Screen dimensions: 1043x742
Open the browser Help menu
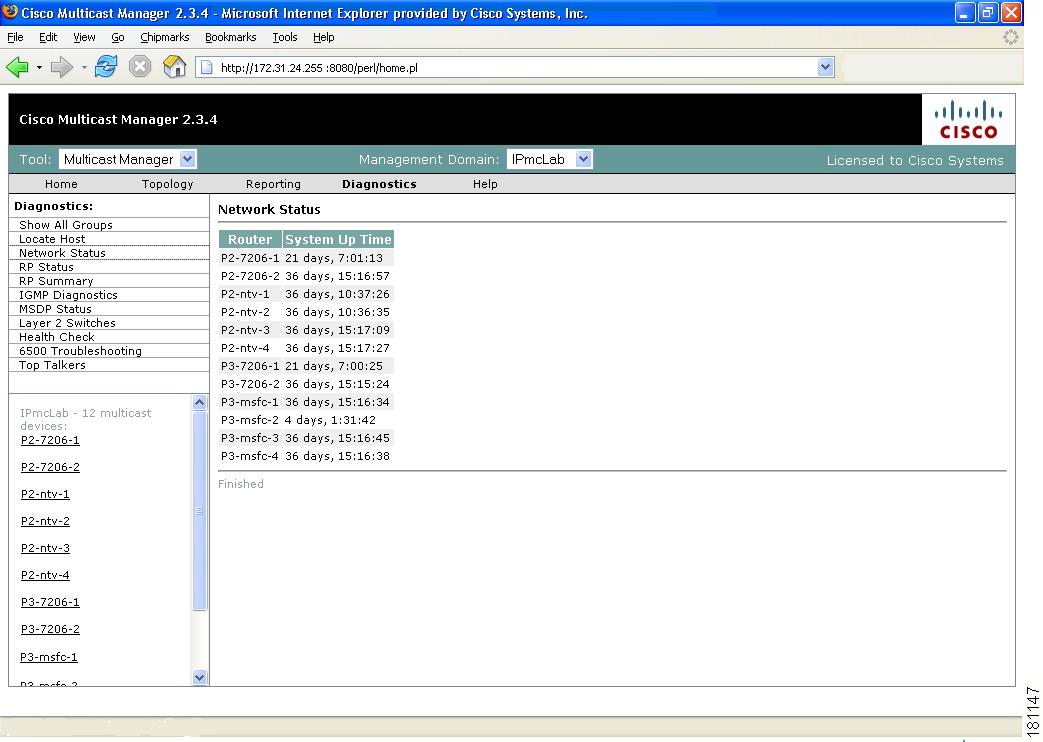click(x=324, y=37)
